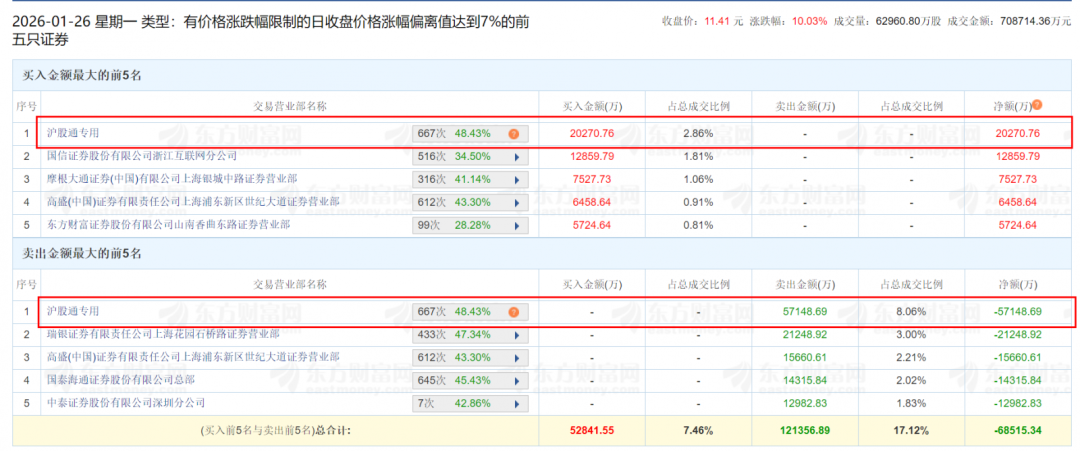The width and height of the screenshot is (1080, 451).
Task: Click 99次 28.28% stats box
Action: 470,225
